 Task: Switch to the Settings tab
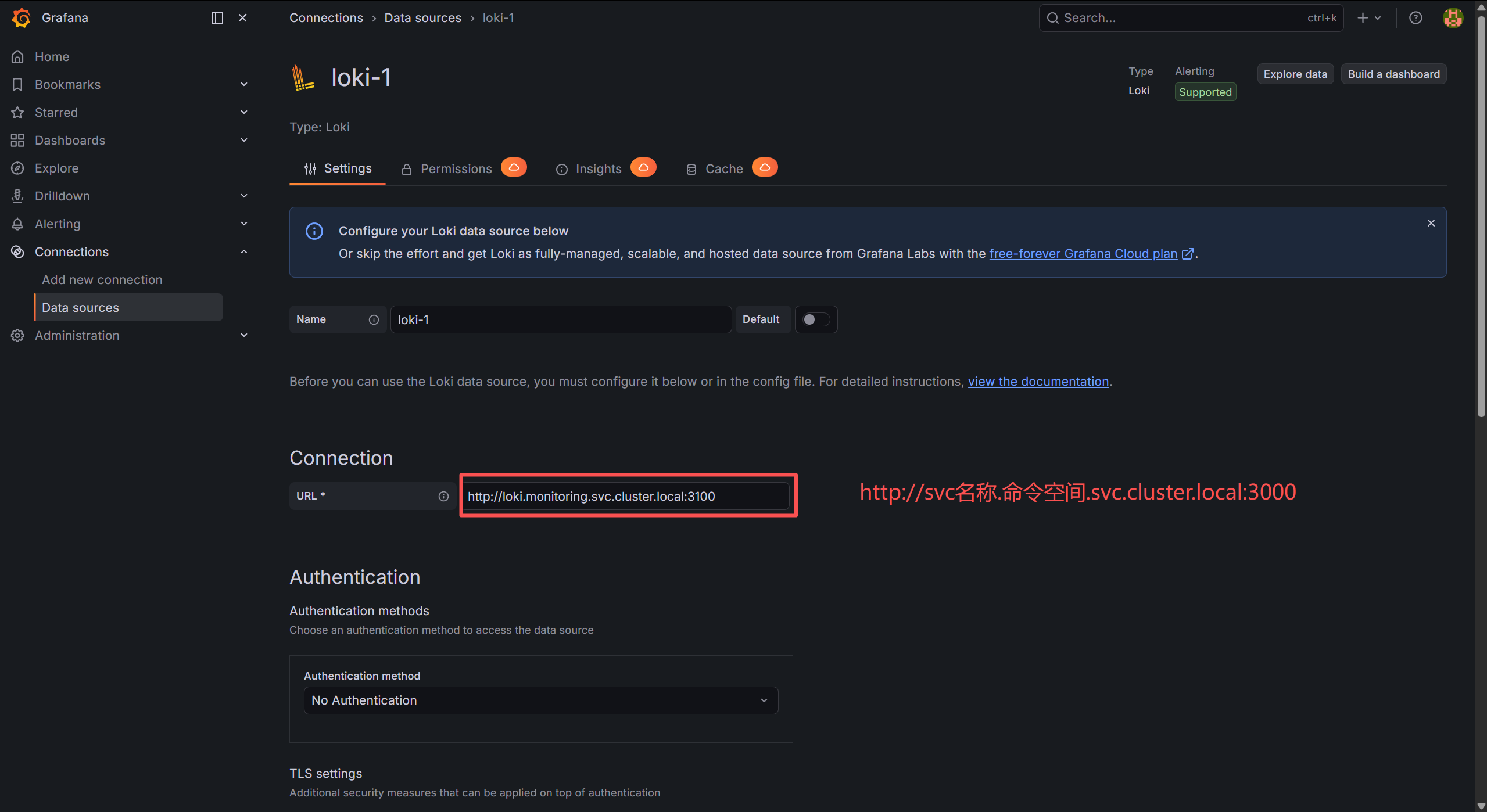(338, 168)
